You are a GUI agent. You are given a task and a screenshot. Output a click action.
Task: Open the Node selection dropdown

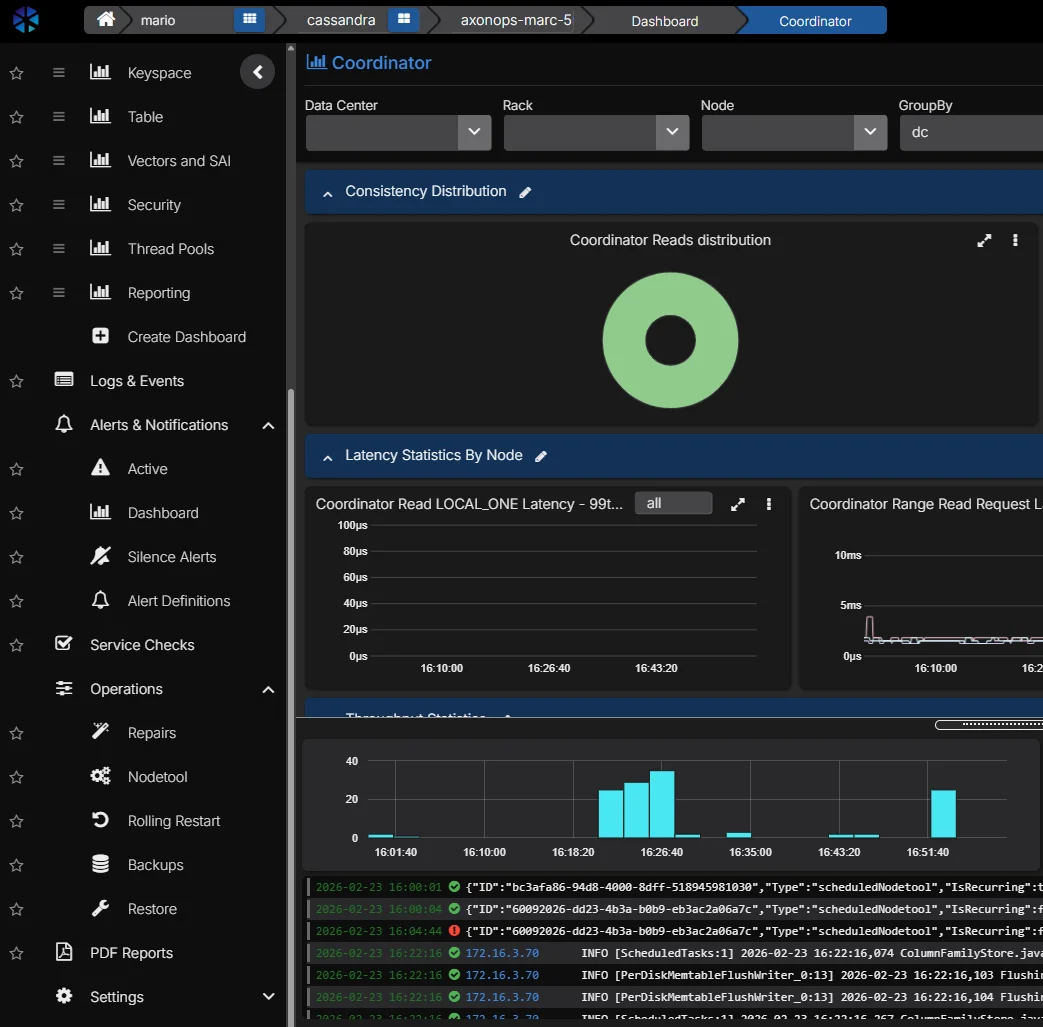[x=870, y=132]
